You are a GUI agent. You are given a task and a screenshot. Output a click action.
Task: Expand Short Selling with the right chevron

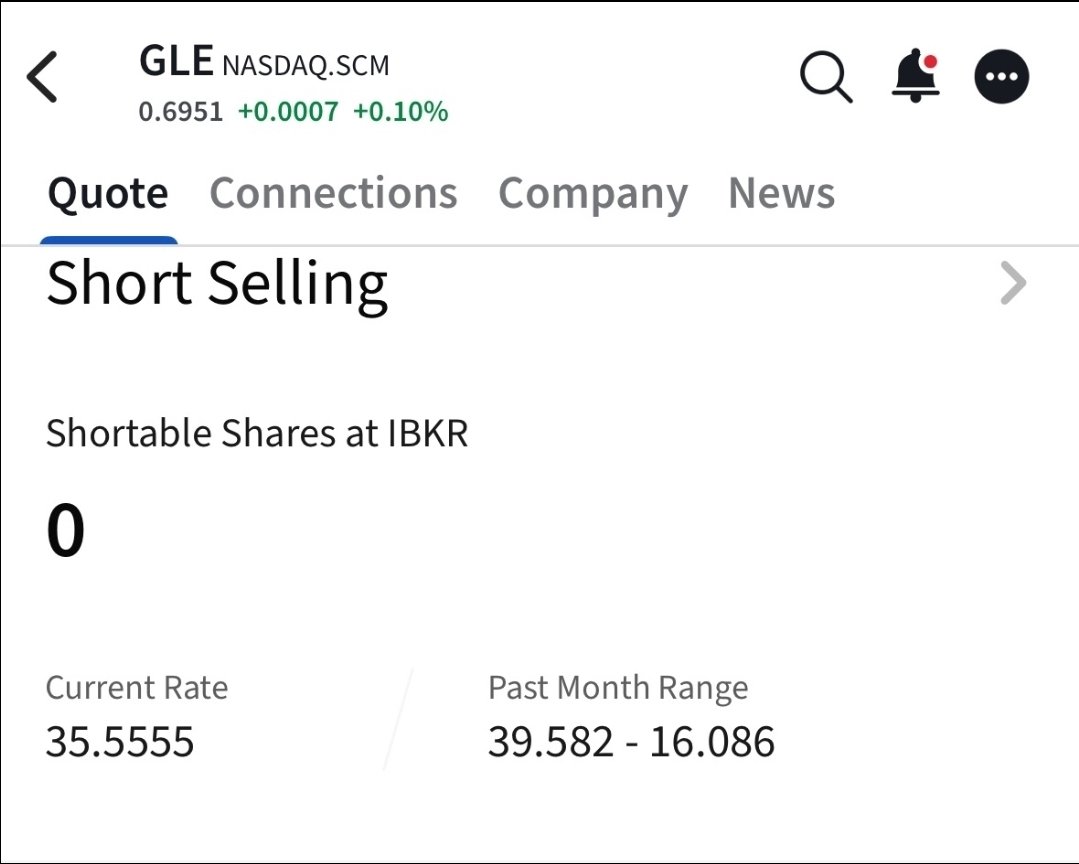(1013, 285)
